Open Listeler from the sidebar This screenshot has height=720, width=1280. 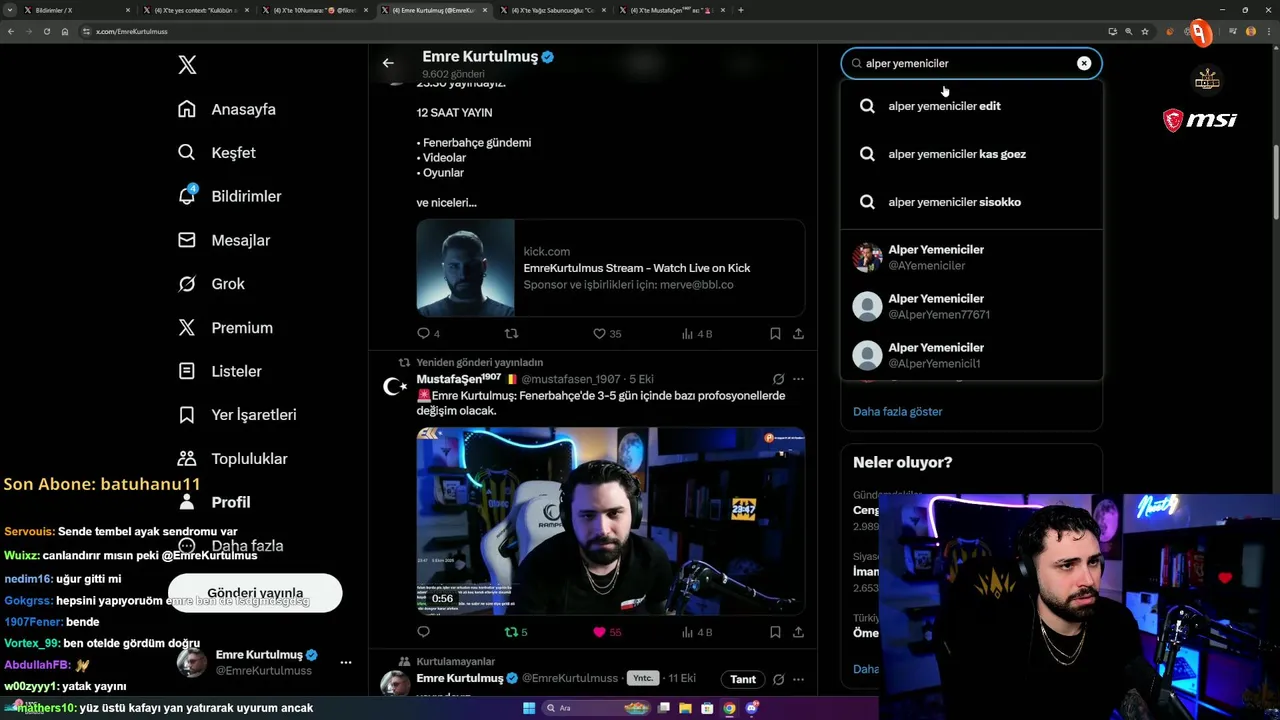pos(220,371)
